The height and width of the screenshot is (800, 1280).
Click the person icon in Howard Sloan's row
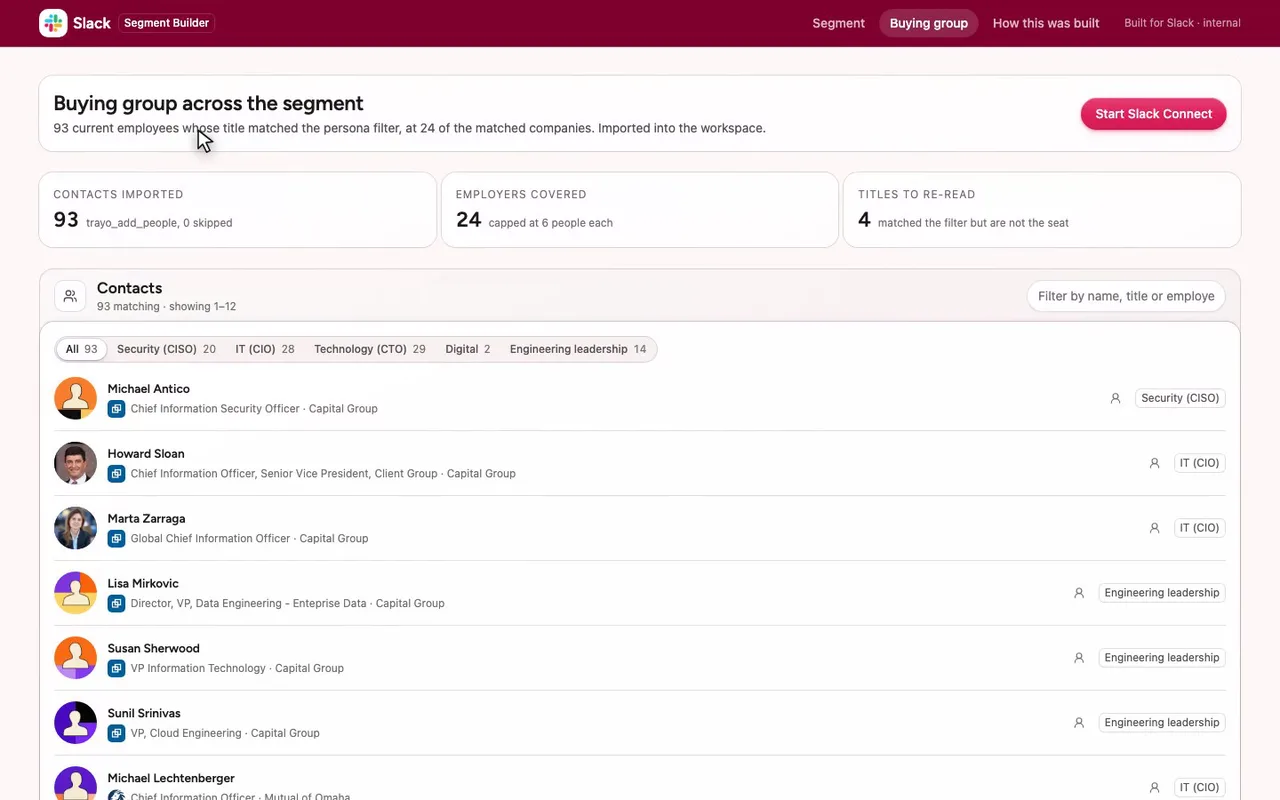point(1154,463)
